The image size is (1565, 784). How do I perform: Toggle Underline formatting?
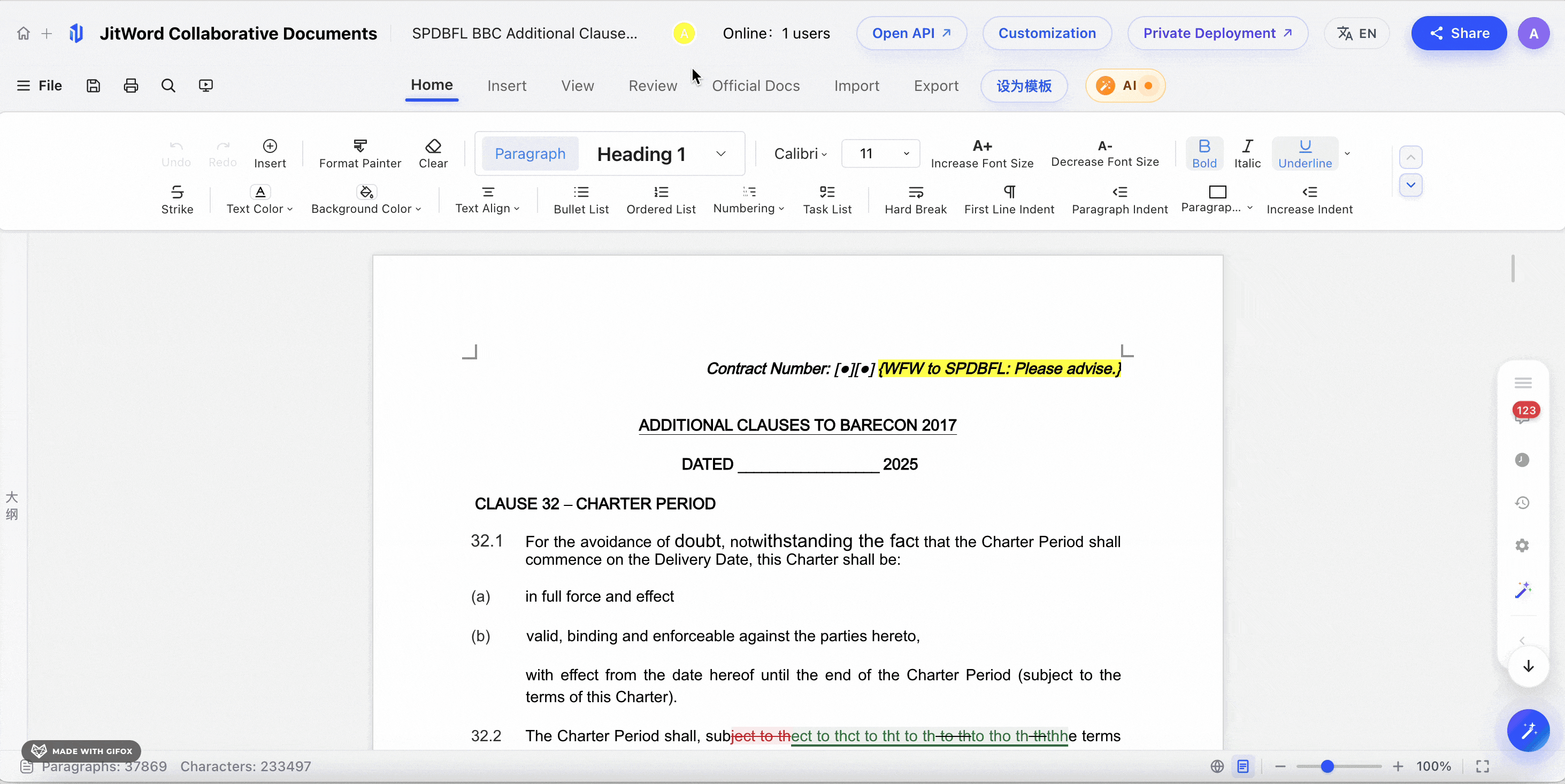click(1305, 153)
